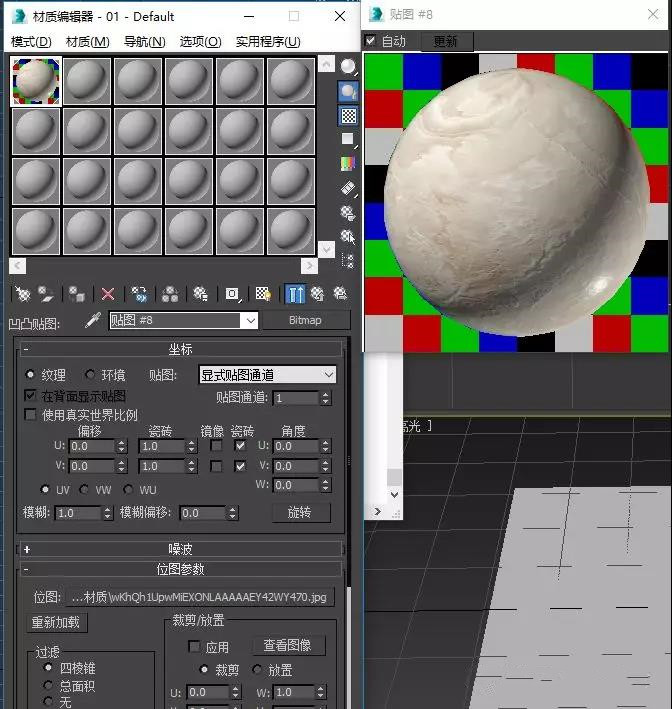Select WU coordinate radio button
Screen dimensions: 672x709
[x=128, y=489]
